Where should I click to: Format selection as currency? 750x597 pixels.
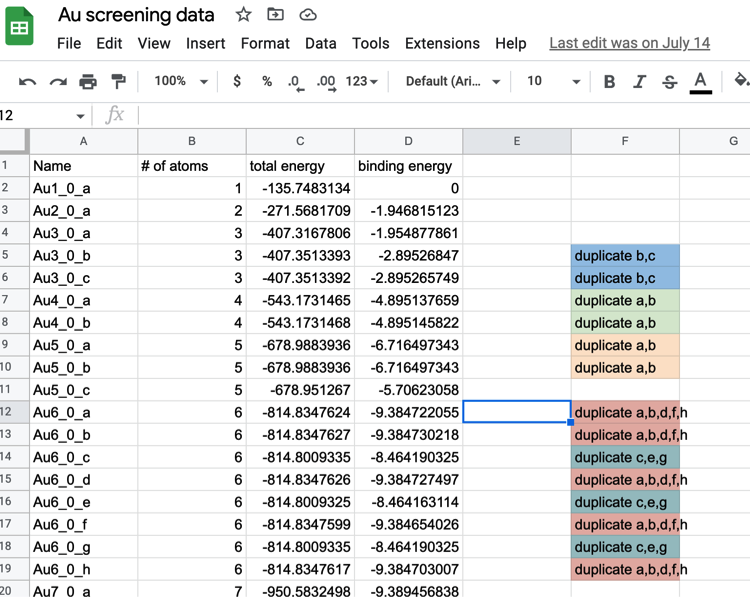coord(237,81)
